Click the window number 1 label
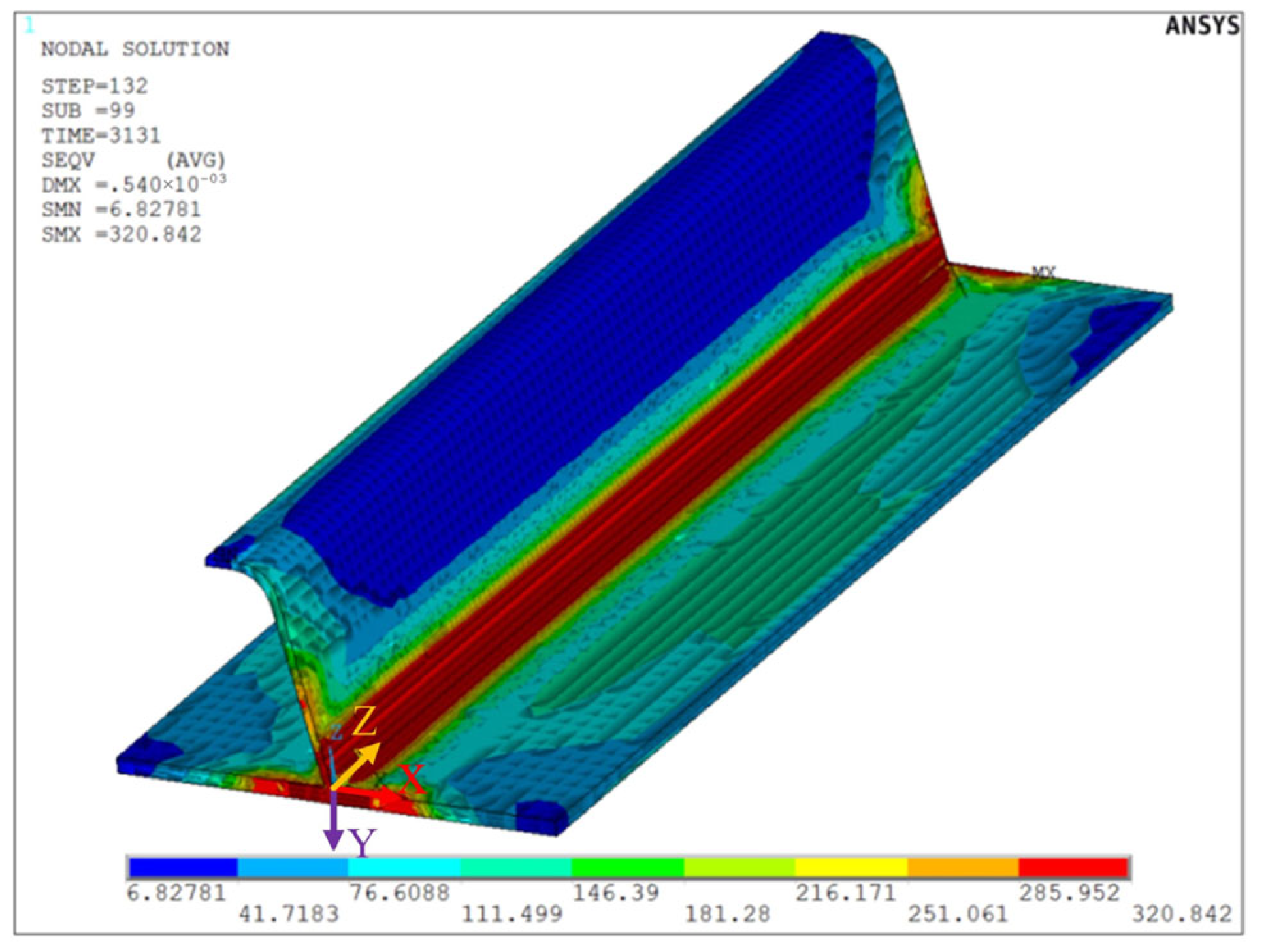1266x952 pixels. pyautogui.click(x=29, y=26)
